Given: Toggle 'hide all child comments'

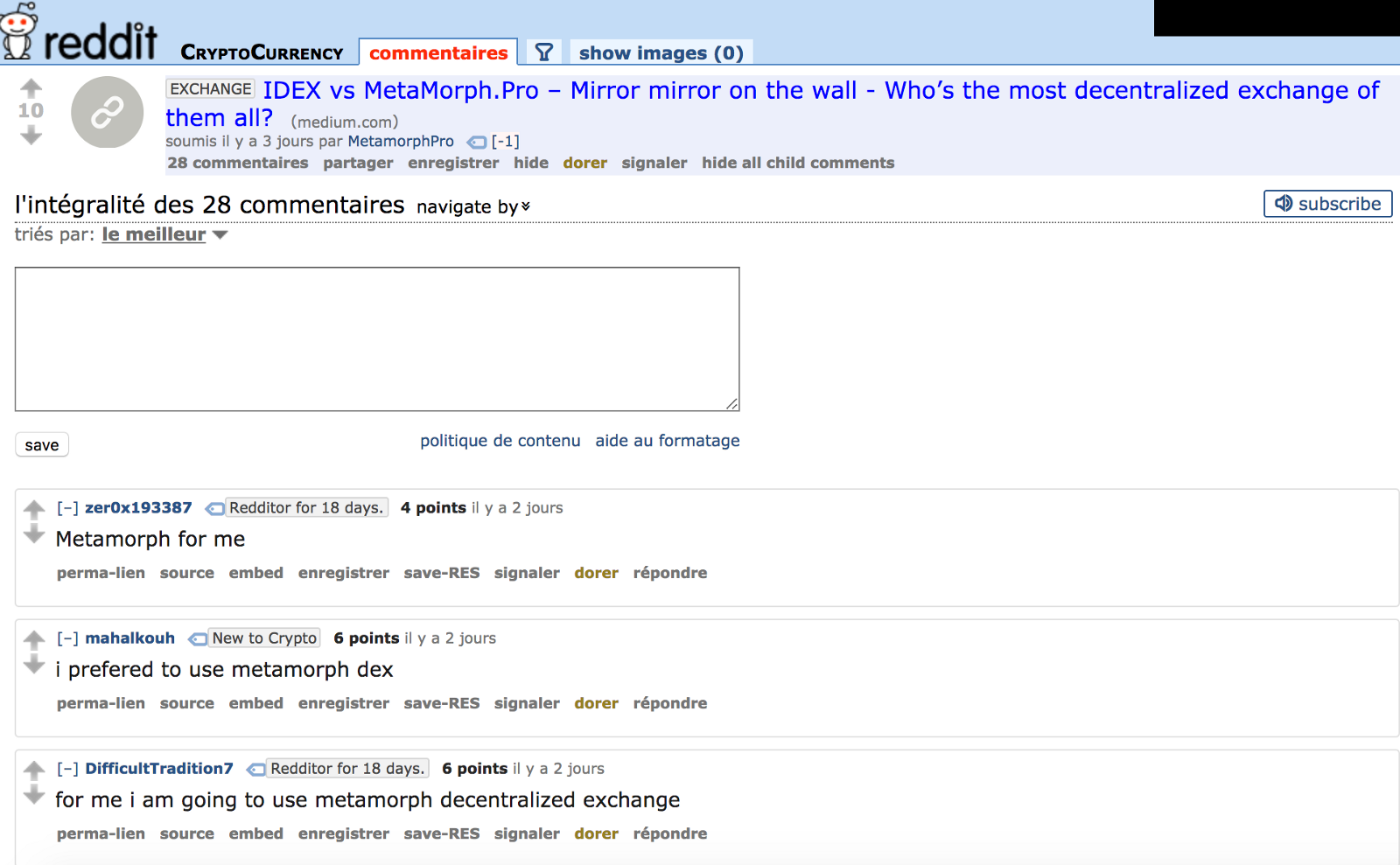Looking at the screenshot, I should [798, 163].
